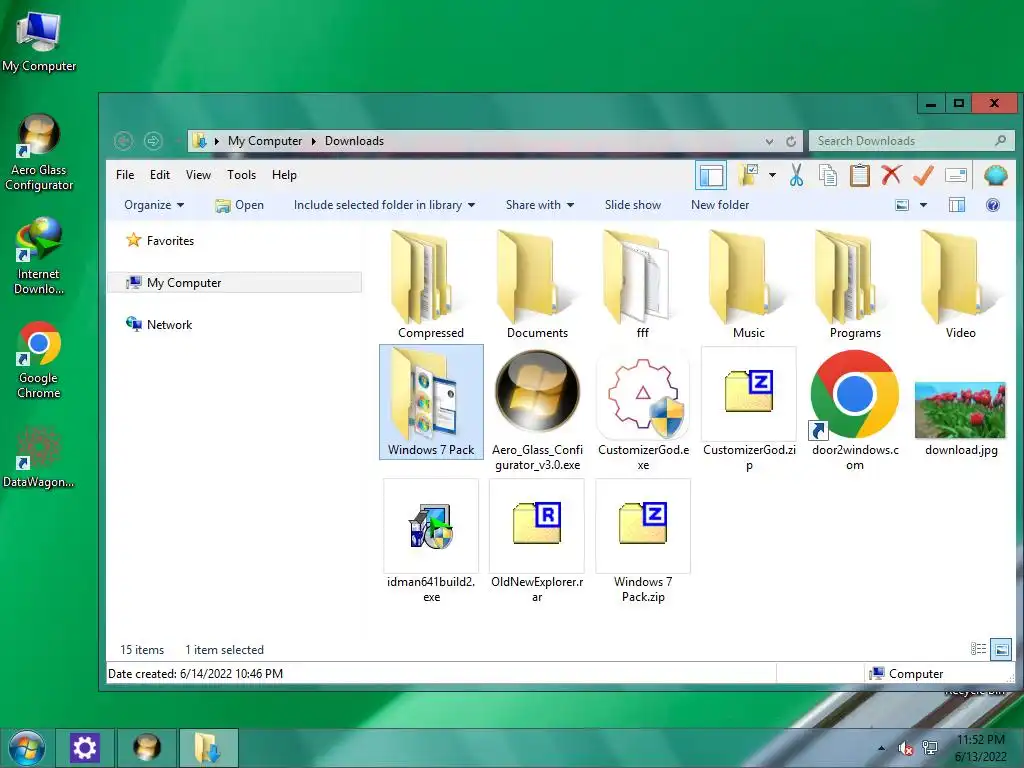1024x768 pixels.
Task: Click the Cut scissors icon
Action: [796, 175]
